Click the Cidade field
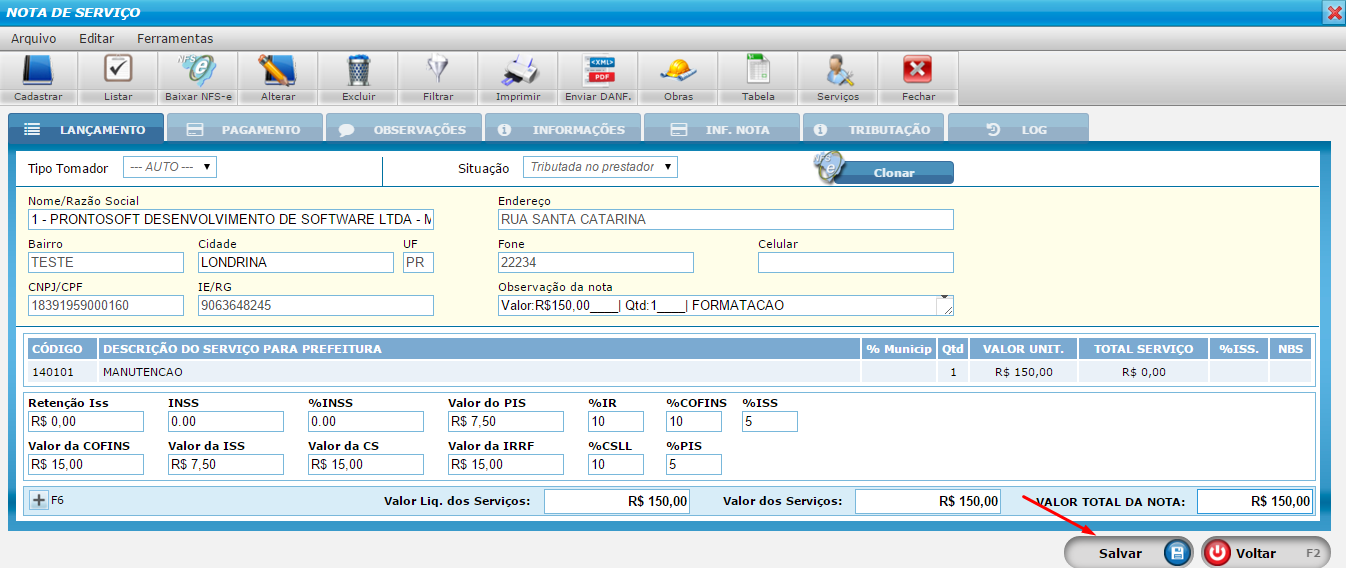 (296, 262)
